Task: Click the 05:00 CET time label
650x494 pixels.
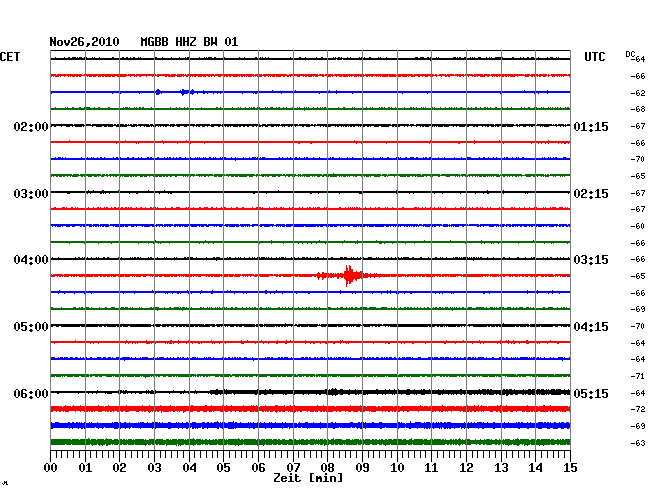Action: 31,327
